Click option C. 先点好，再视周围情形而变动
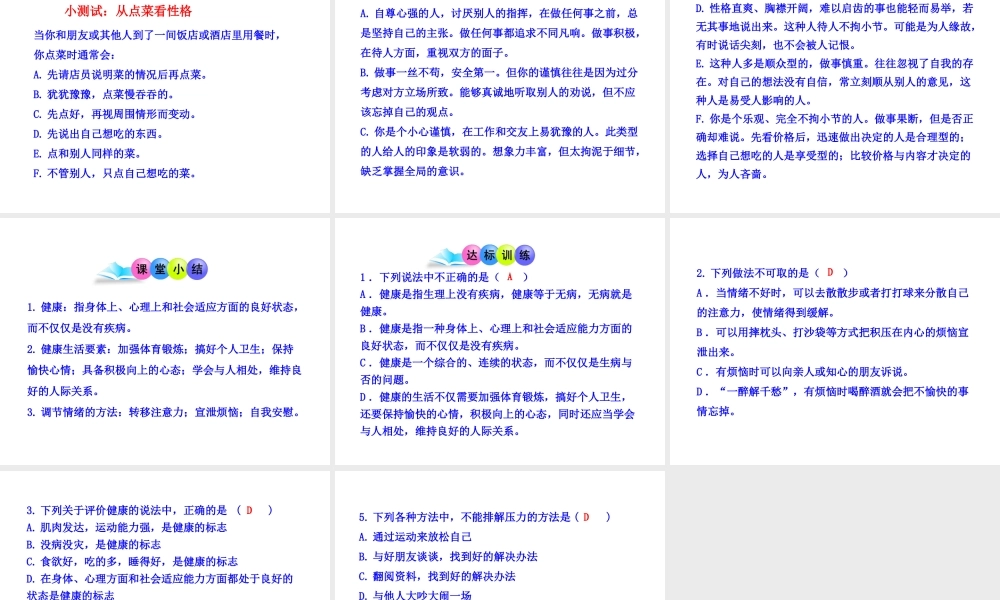1000x600 pixels. [x=115, y=114]
